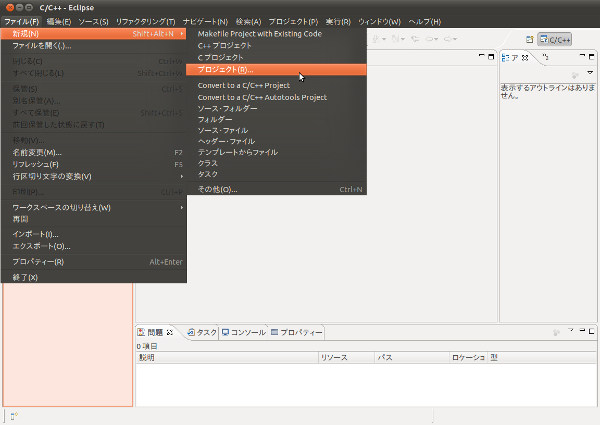Choose Convert to a C/C++ Autotools Project
The height and width of the screenshot is (425, 600).
[x=276, y=97]
